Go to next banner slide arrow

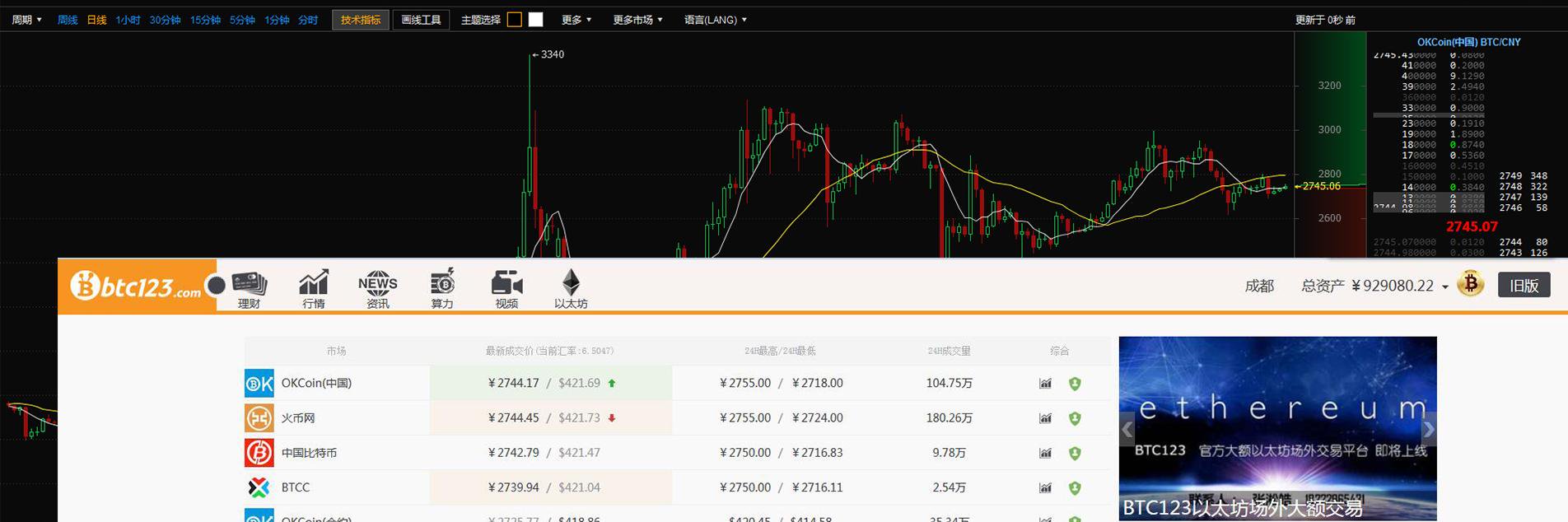coord(1429,429)
